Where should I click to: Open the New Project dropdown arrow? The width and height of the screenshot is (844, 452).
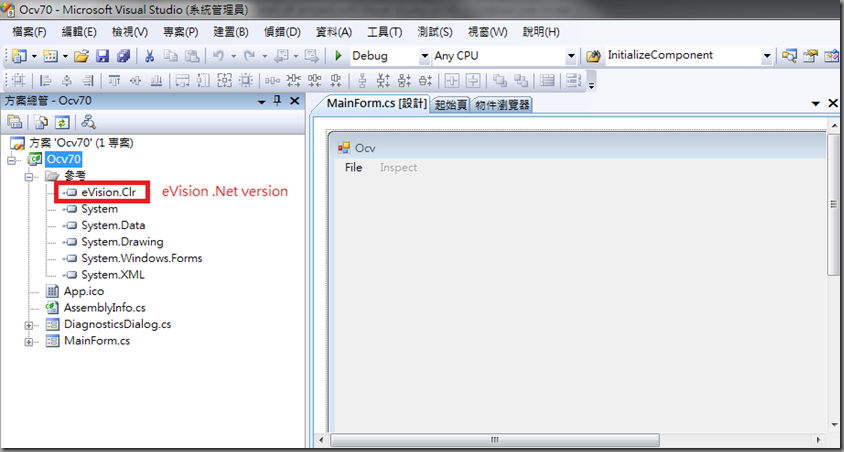[34, 56]
